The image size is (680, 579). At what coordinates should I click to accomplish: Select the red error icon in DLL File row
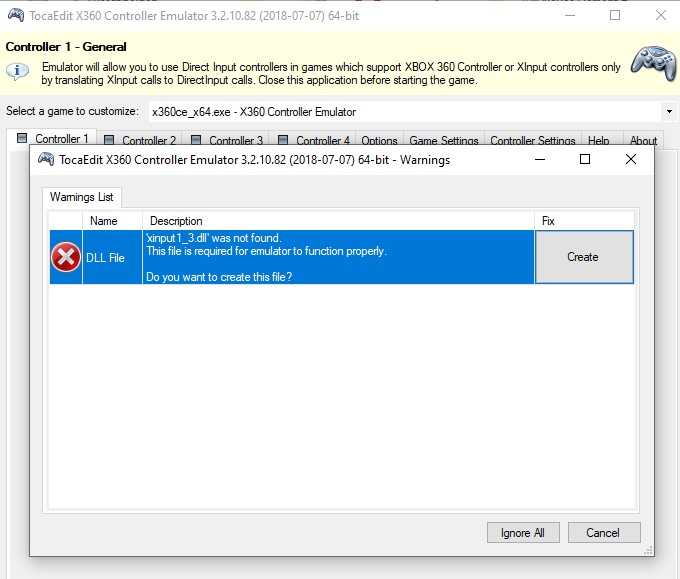tap(66, 257)
